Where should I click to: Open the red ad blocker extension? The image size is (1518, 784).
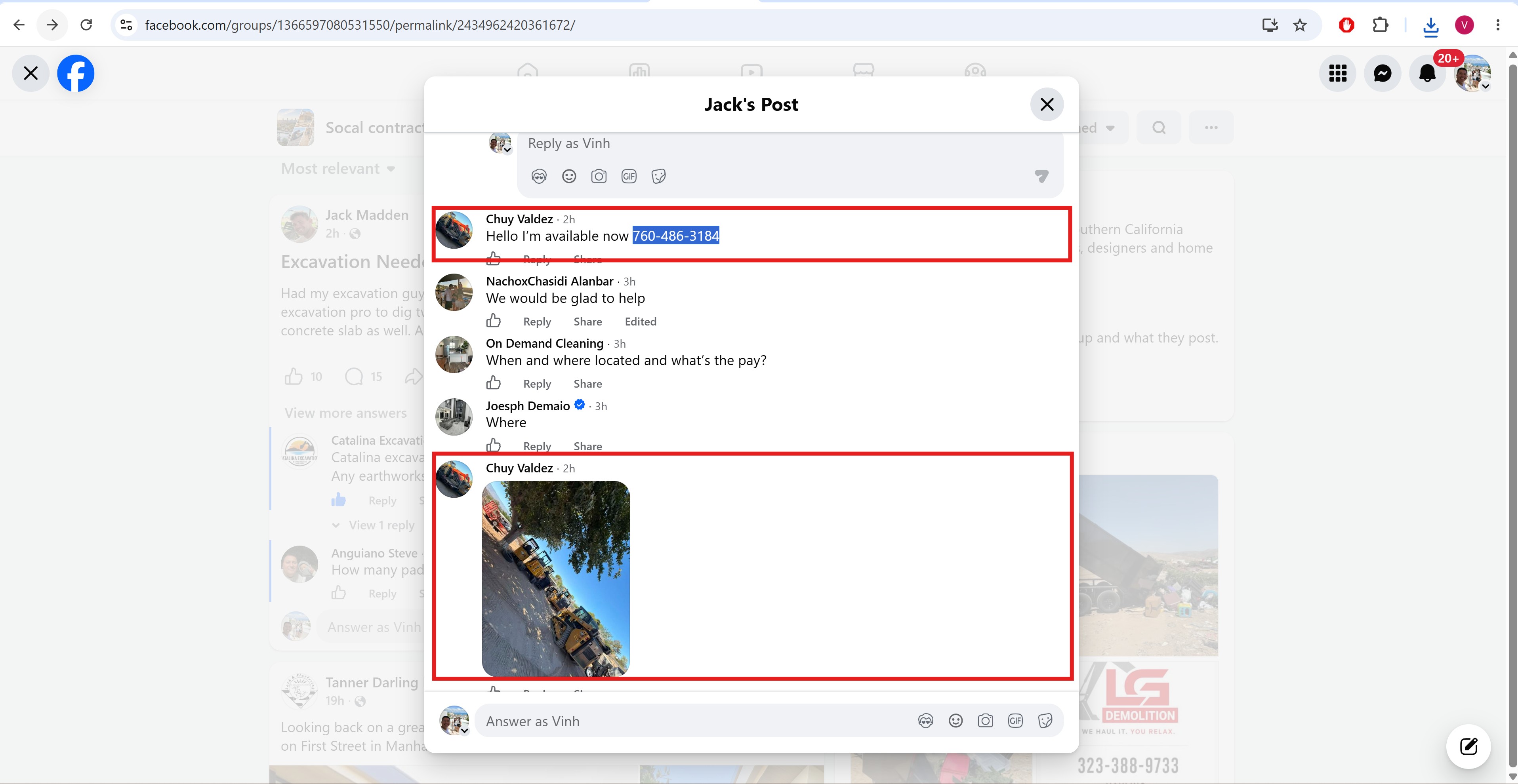(x=1346, y=25)
